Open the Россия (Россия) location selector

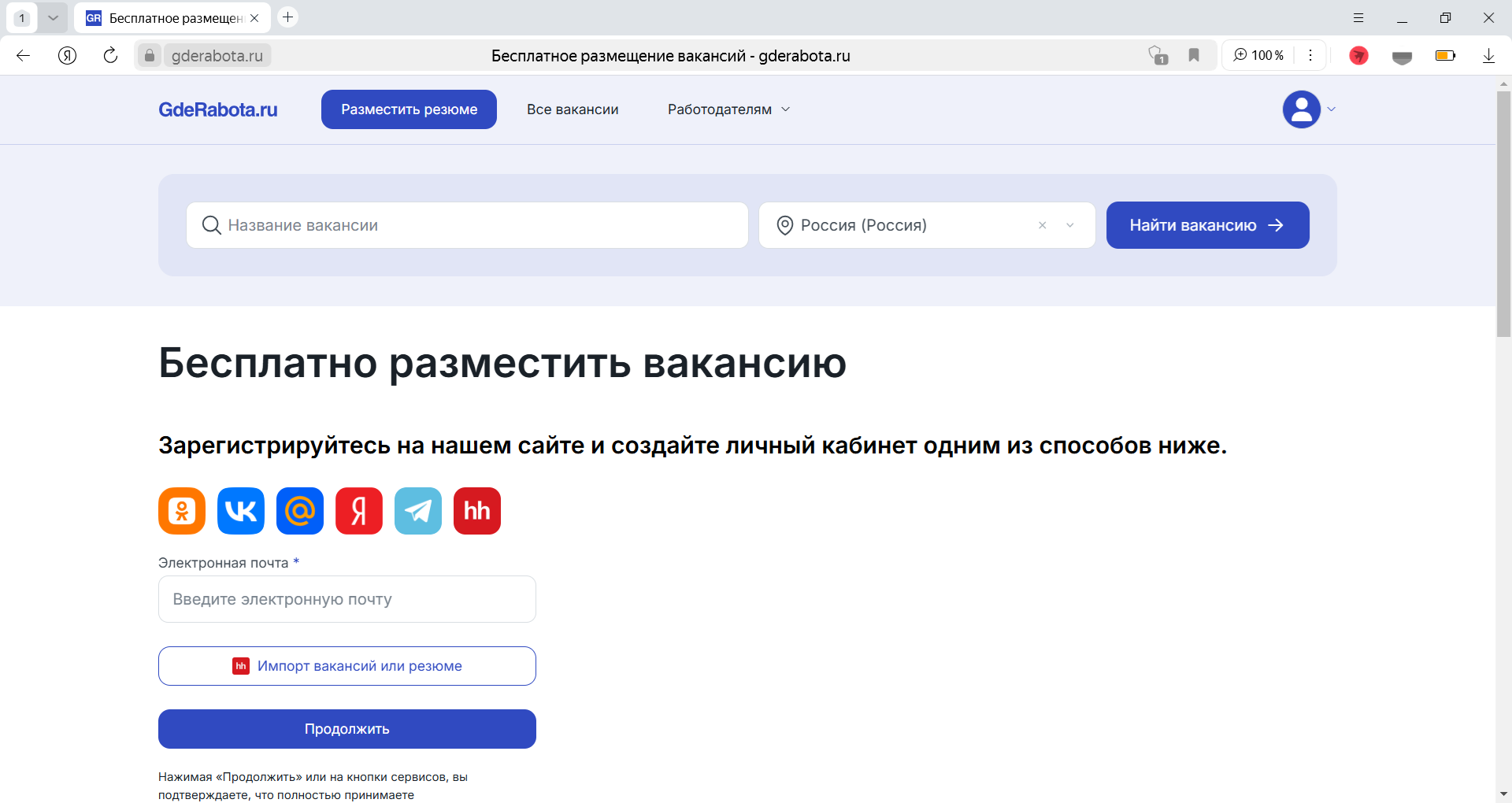tap(927, 225)
